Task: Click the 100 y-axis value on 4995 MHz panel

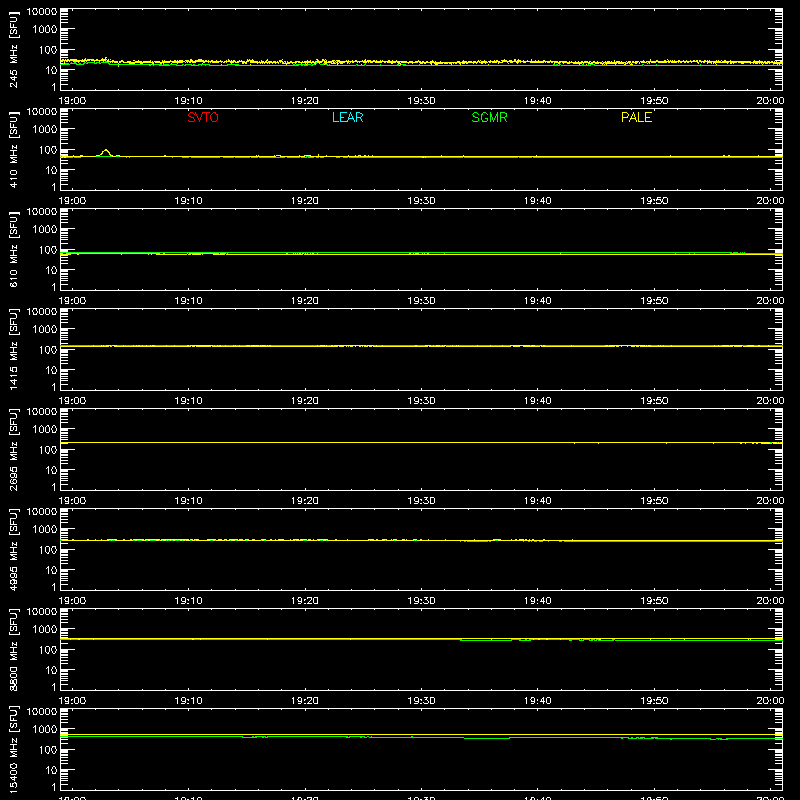Action: coord(48,550)
